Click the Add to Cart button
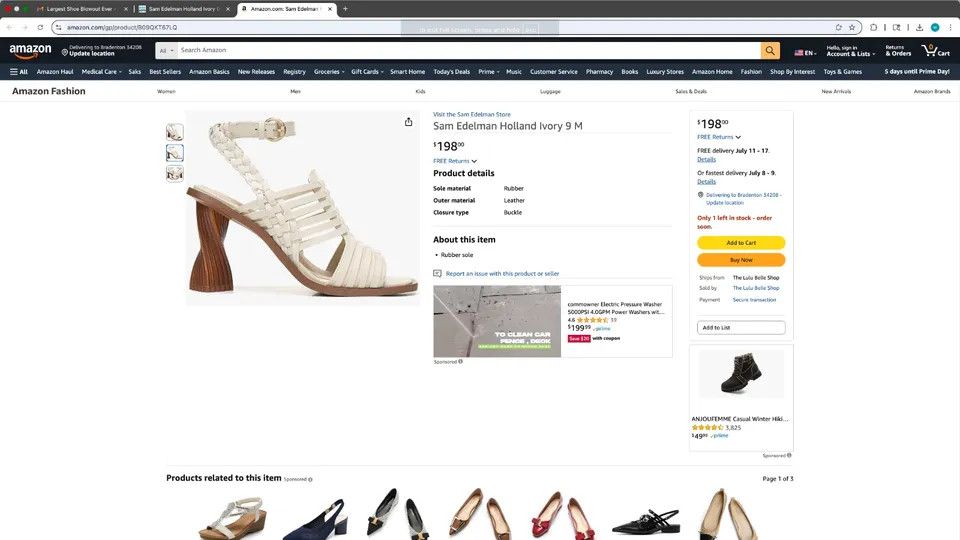 pyautogui.click(x=741, y=242)
